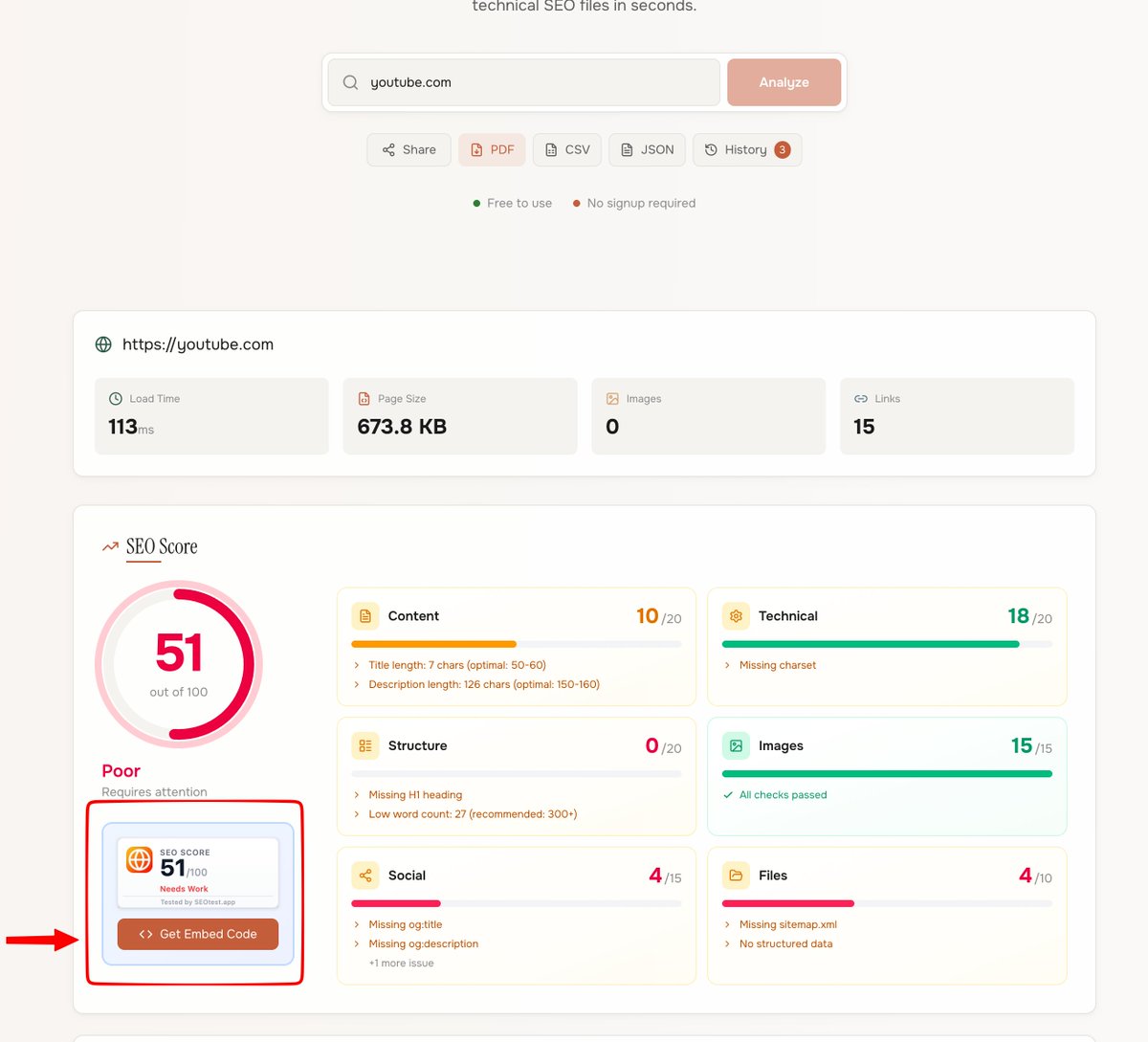Click the trend arrow icon next to SEO Score

click(110, 547)
